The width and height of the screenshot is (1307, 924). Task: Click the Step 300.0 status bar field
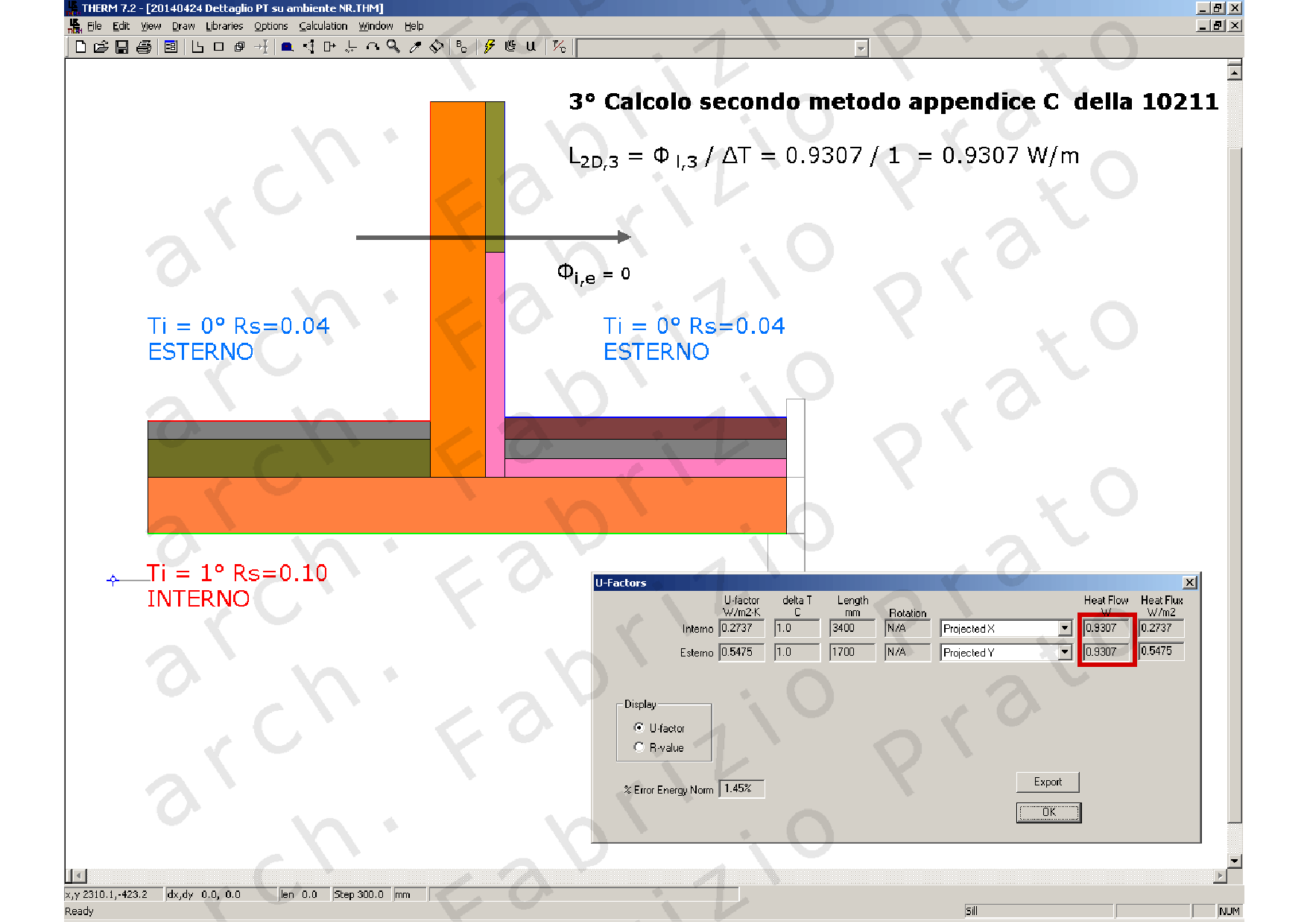click(x=361, y=894)
